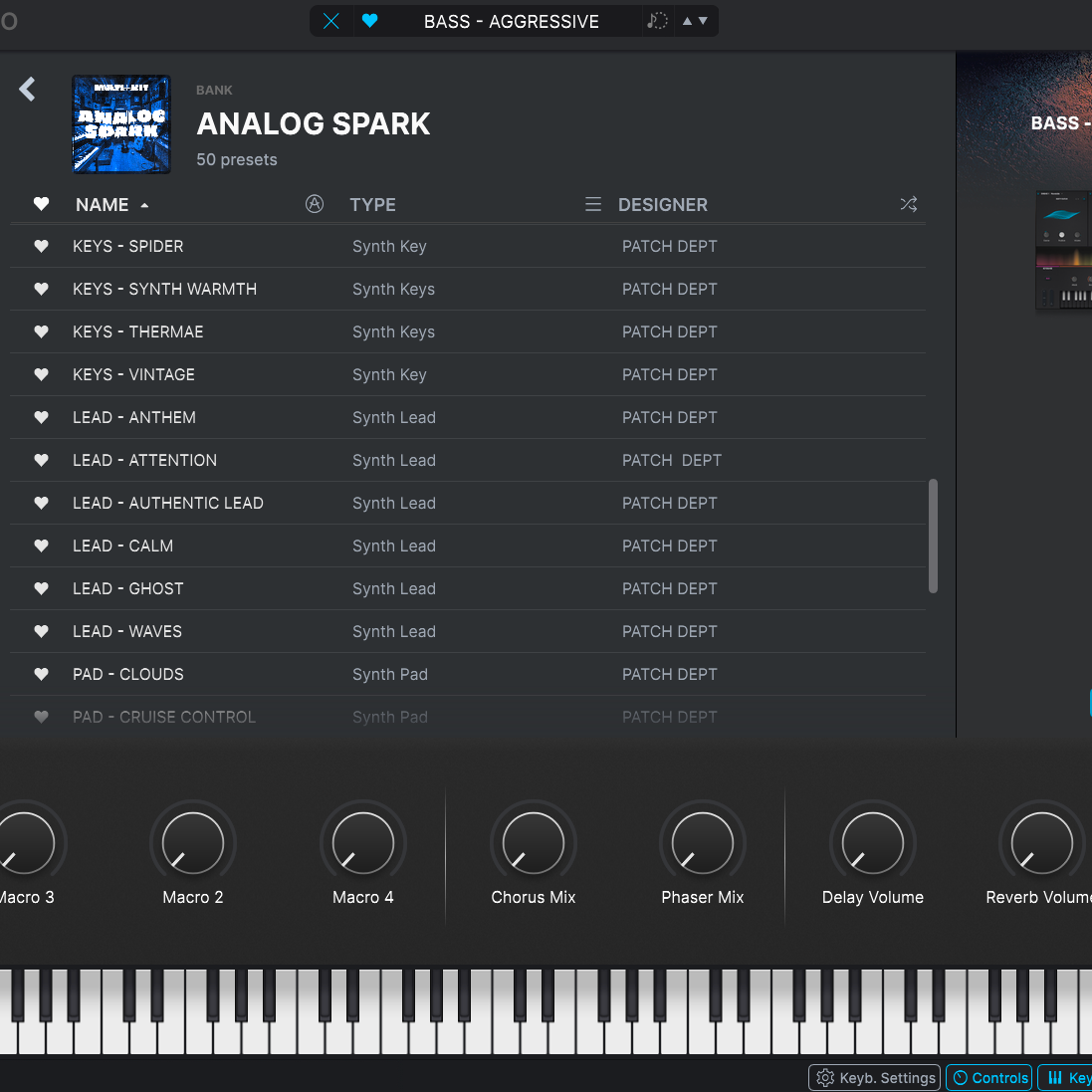Unlike the BASS - AGGRESSIVE preset via the blue heart

click(370, 21)
